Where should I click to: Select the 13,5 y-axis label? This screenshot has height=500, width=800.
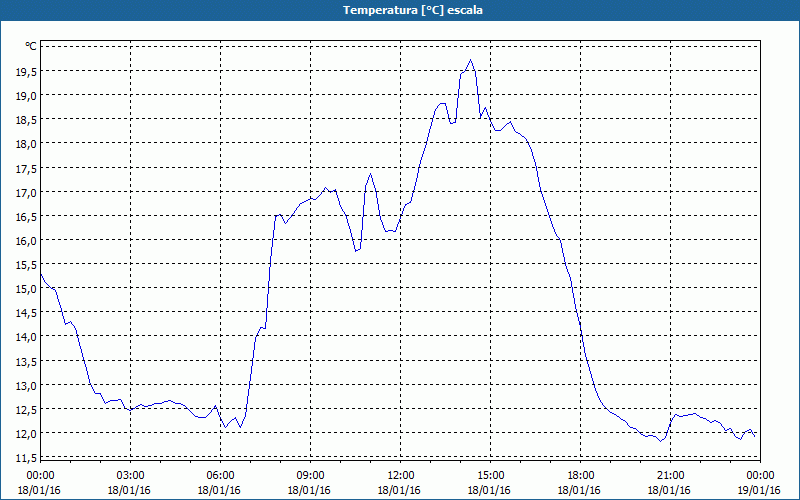click(x=26, y=362)
